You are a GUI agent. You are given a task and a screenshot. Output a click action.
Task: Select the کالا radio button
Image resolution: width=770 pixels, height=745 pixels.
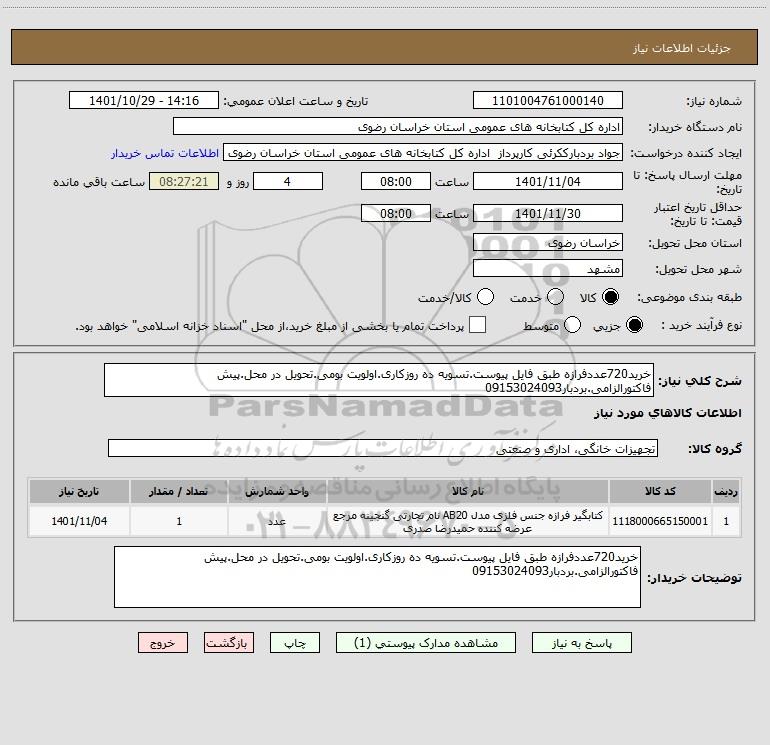(x=610, y=297)
